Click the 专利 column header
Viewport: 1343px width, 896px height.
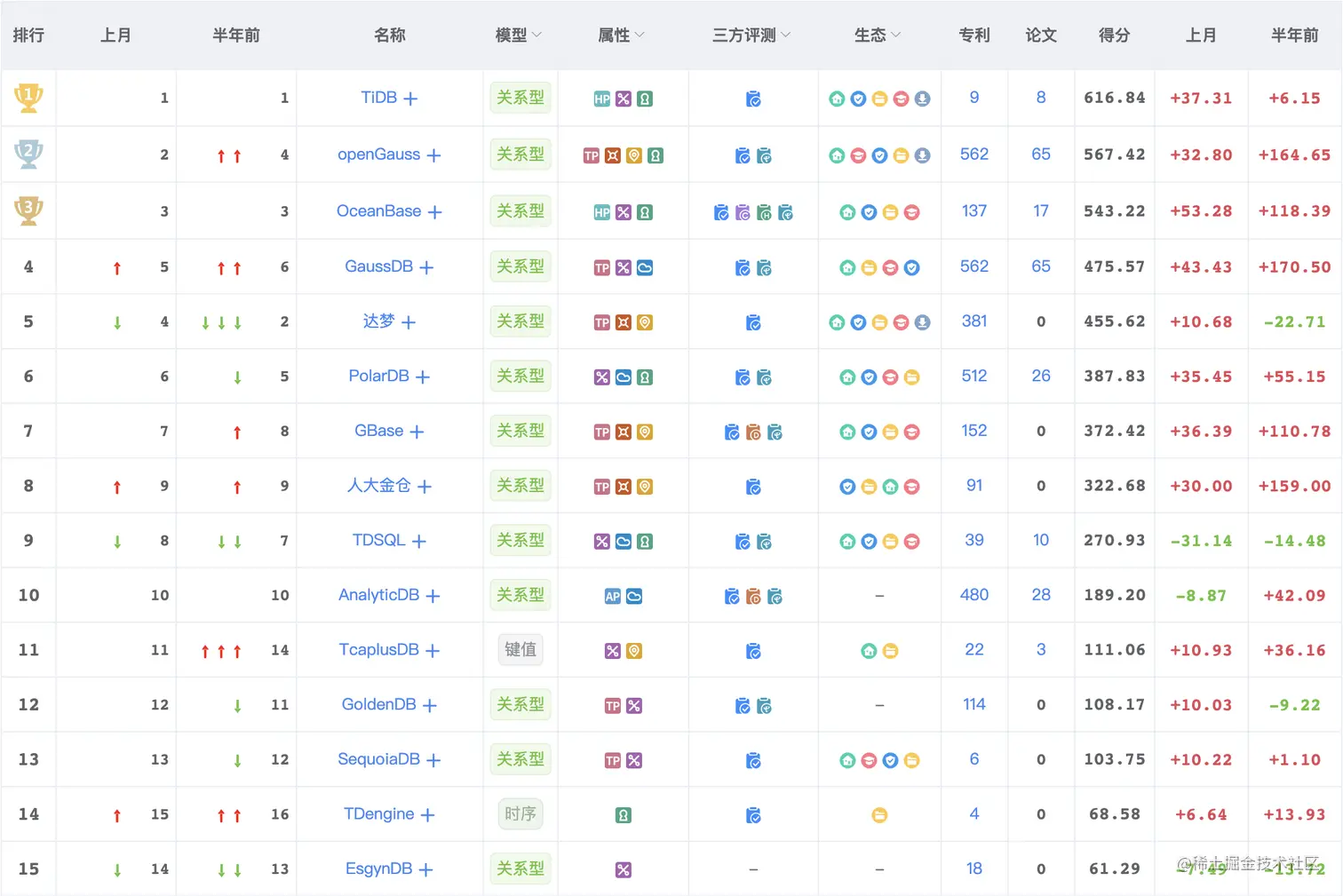pos(974,36)
